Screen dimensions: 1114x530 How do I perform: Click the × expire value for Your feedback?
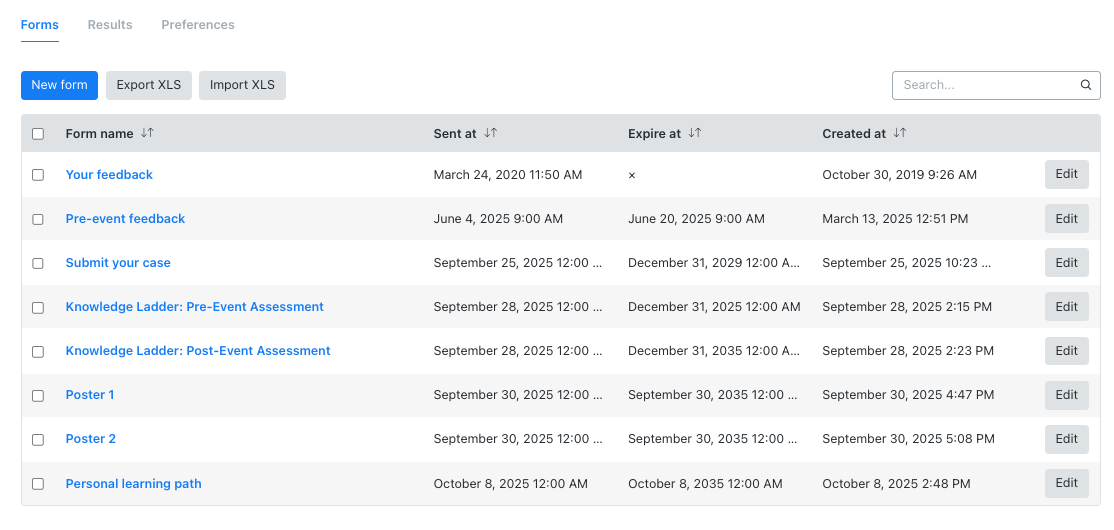point(632,175)
